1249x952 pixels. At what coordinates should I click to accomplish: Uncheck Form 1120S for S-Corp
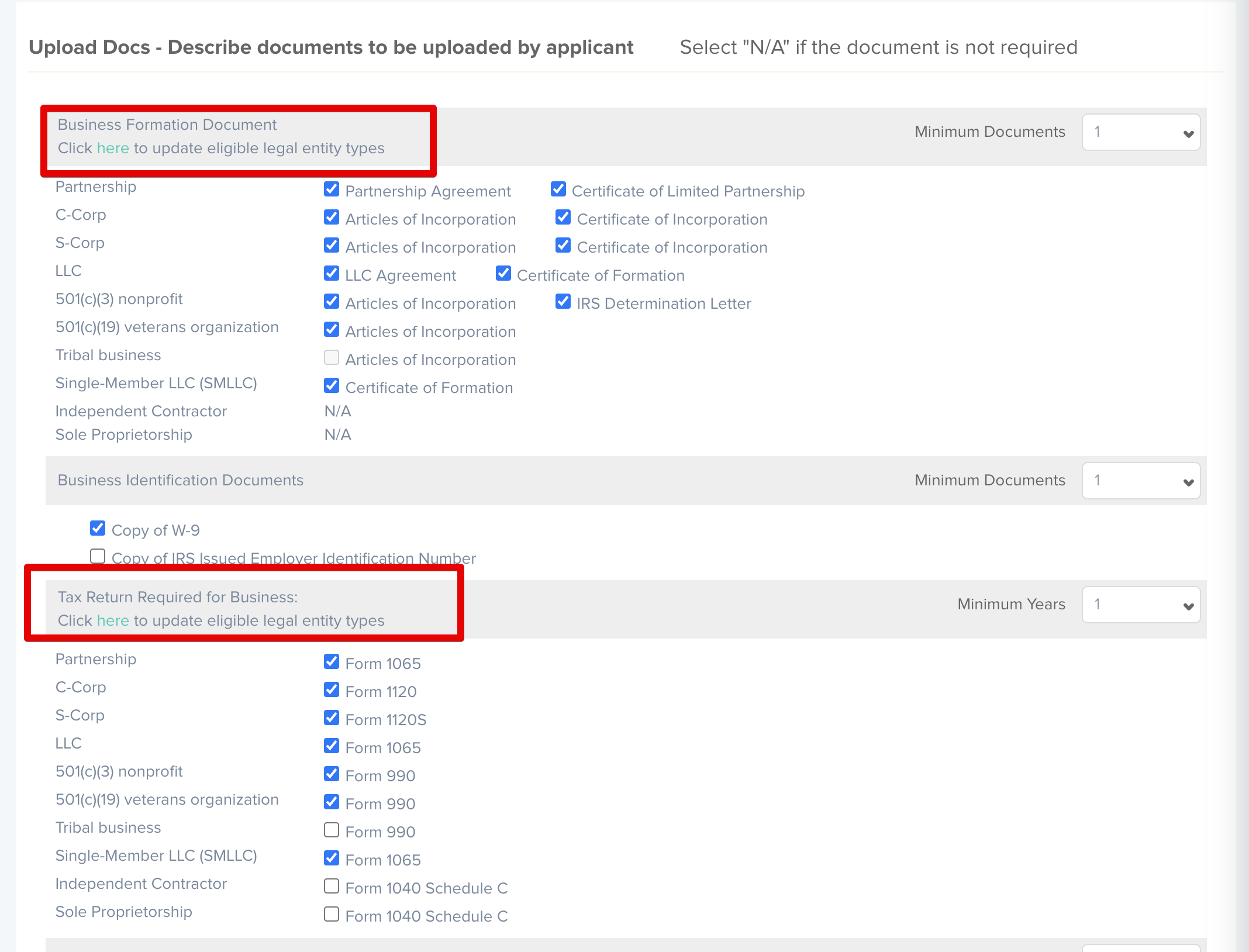coord(332,718)
